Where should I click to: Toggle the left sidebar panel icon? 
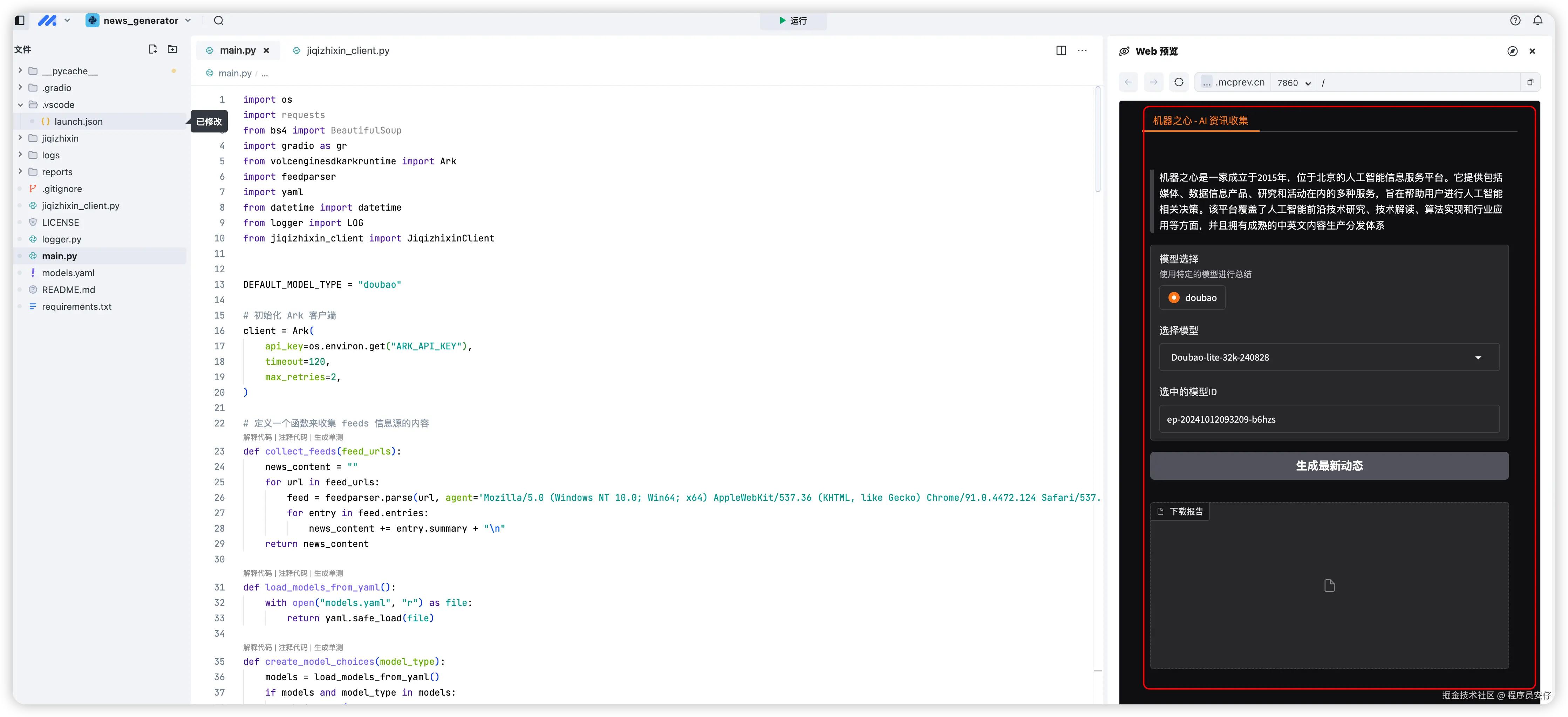pos(20,20)
